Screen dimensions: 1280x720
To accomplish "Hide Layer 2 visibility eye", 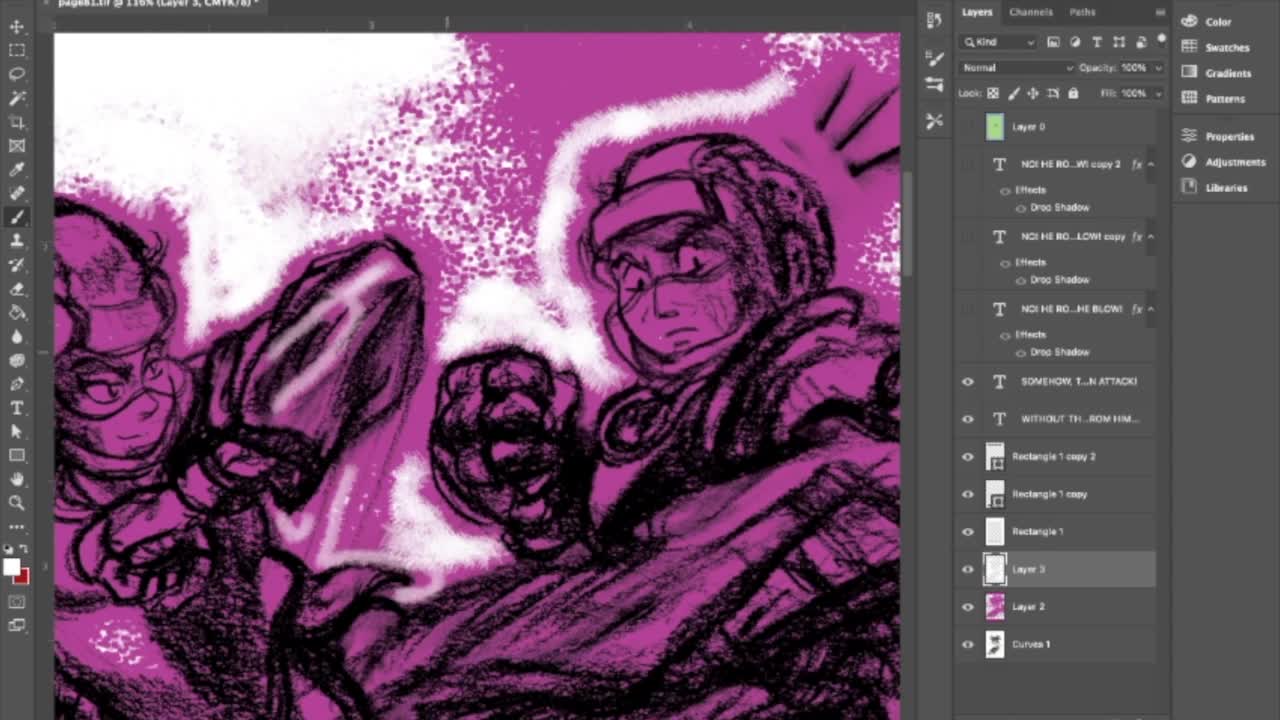I will click(967, 607).
